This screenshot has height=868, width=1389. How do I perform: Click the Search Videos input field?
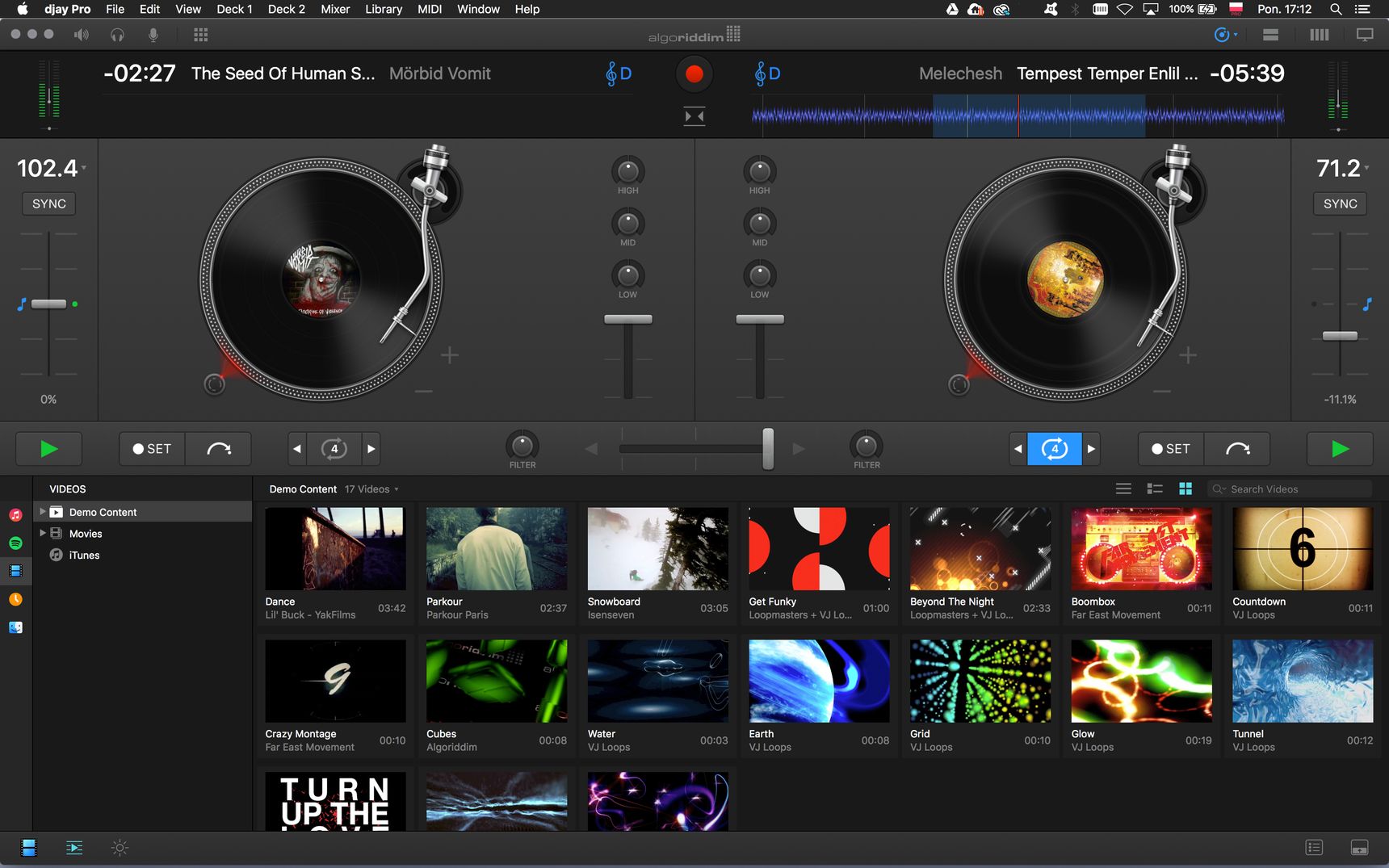(1290, 489)
